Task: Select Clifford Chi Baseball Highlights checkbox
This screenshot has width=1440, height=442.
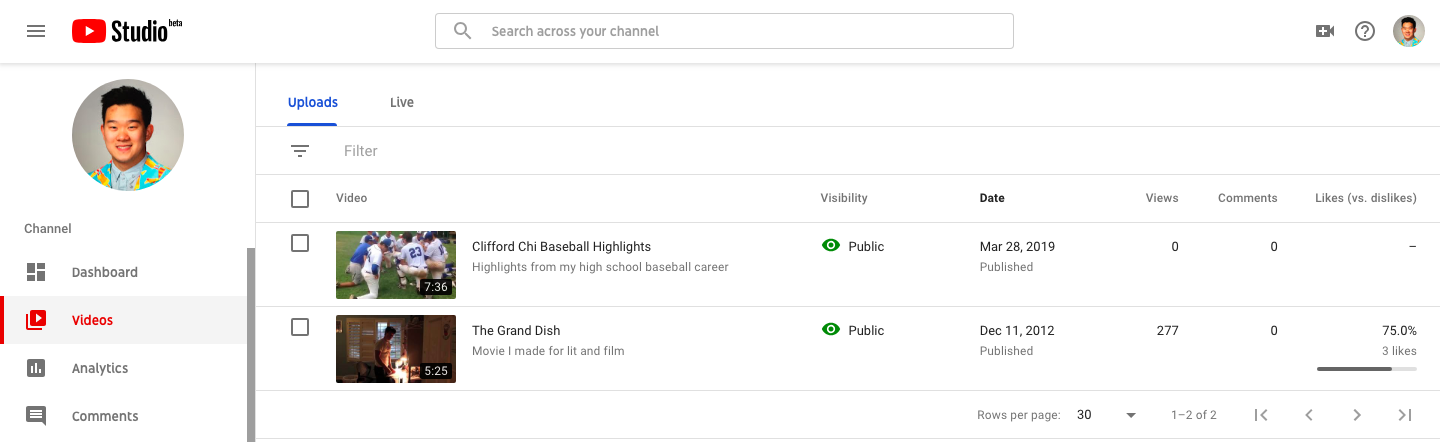Action: pos(300,243)
